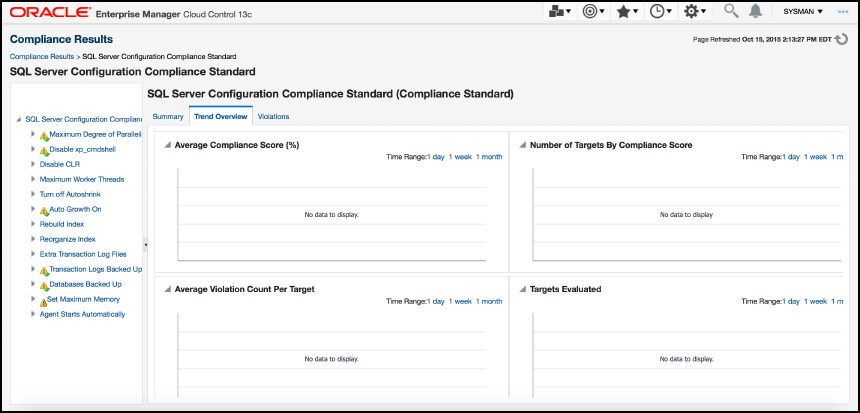The height and width of the screenshot is (413, 860).
Task: Set Targets Evaluated range to 1 week
Action: coord(816,301)
